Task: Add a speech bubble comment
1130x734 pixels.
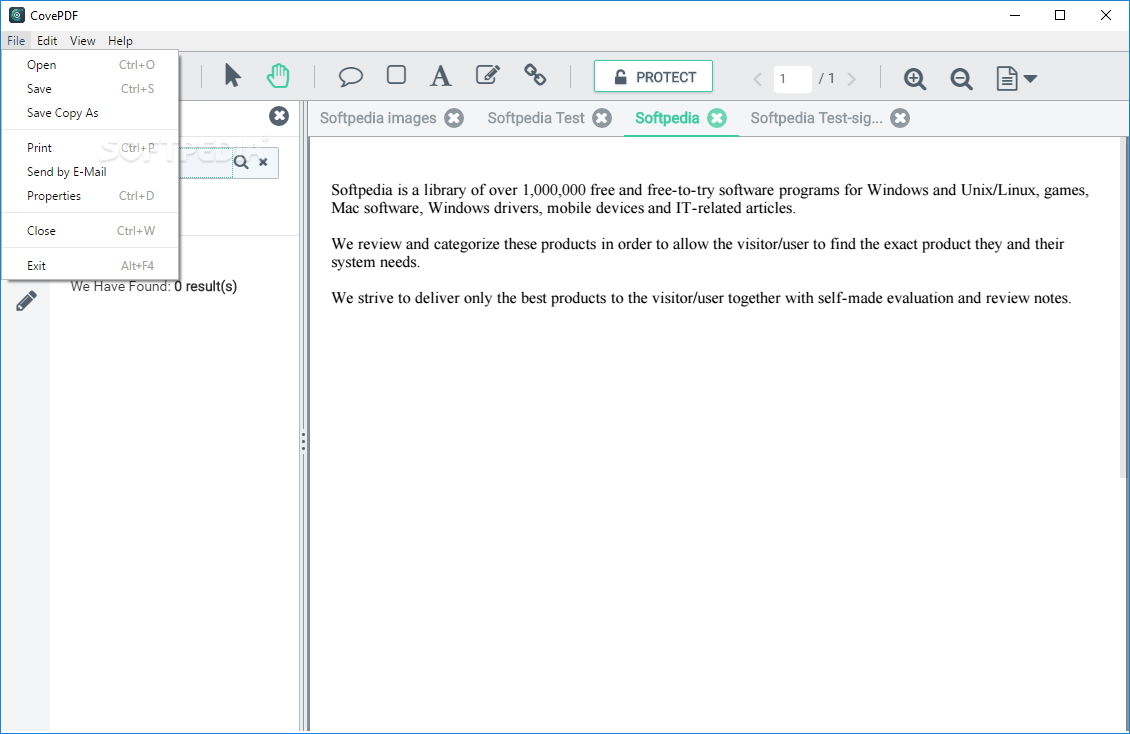Action: 350,76
